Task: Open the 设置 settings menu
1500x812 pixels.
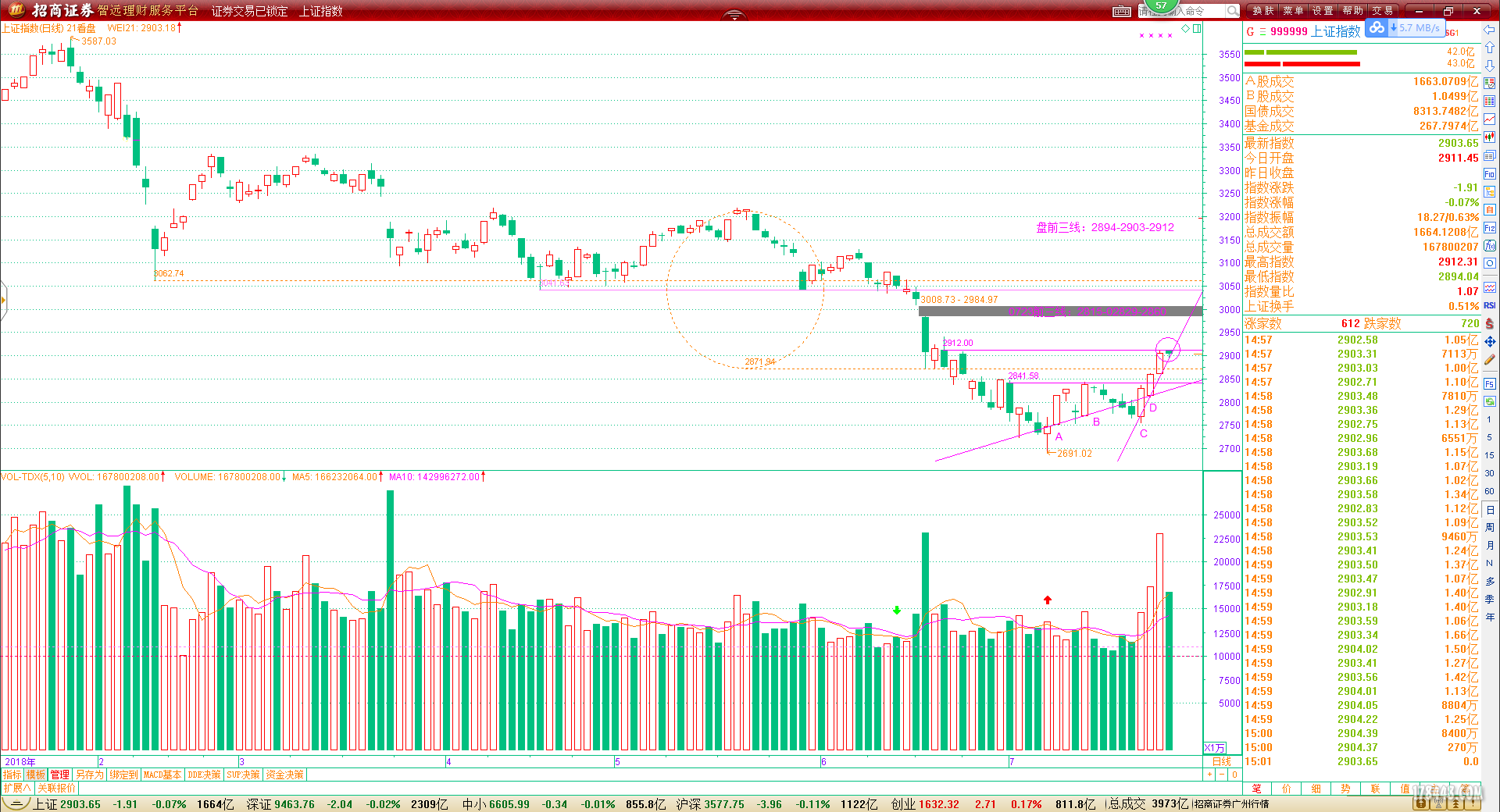Action: pyautogui.click(x=1323, y=11)
